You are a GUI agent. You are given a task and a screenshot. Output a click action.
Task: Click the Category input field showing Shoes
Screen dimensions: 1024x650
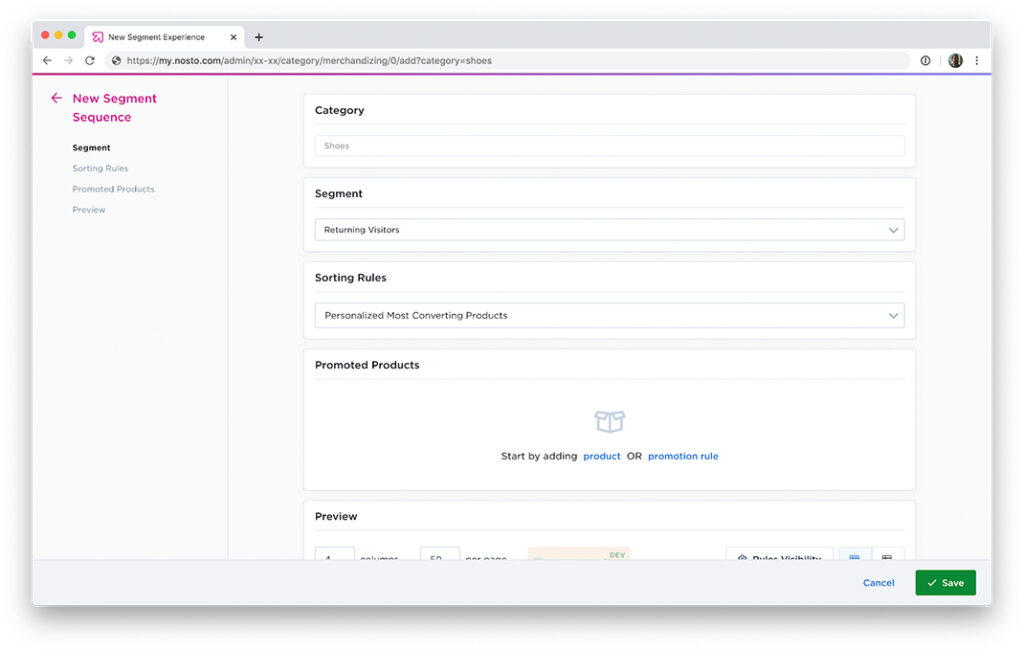(x=609, y=146)
